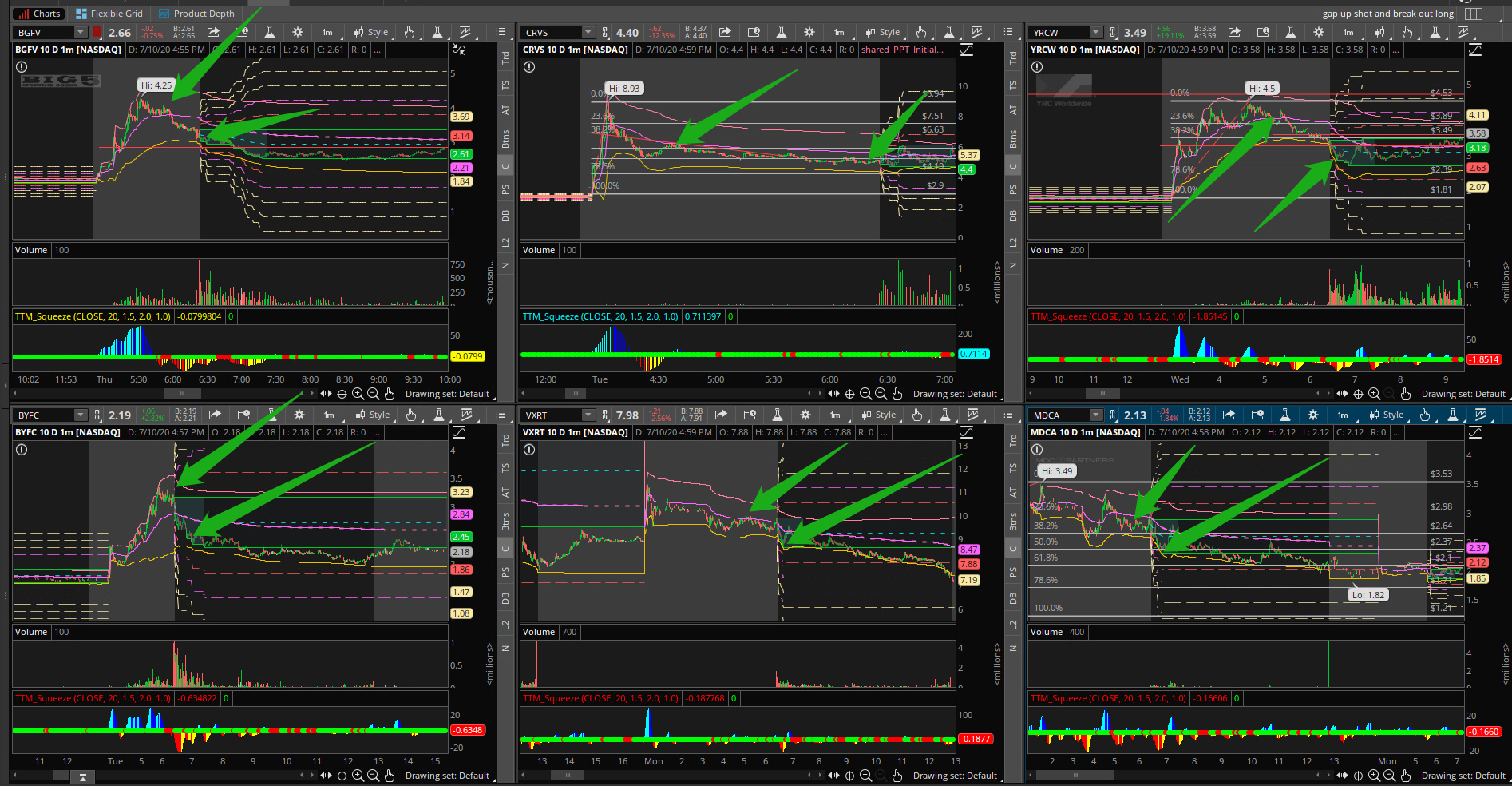Open chart settings gear in CRVS toolbar
Screen dimensions: 1512x786
tap(809, 32)
